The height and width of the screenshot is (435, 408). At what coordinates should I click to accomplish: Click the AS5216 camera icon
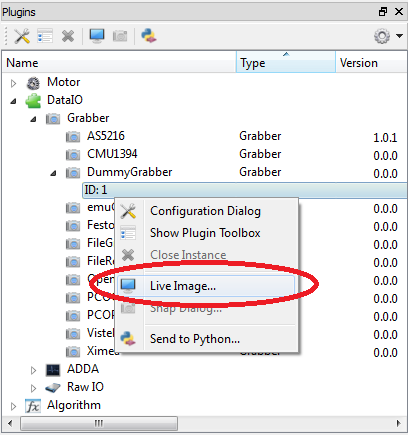point(73,137)
